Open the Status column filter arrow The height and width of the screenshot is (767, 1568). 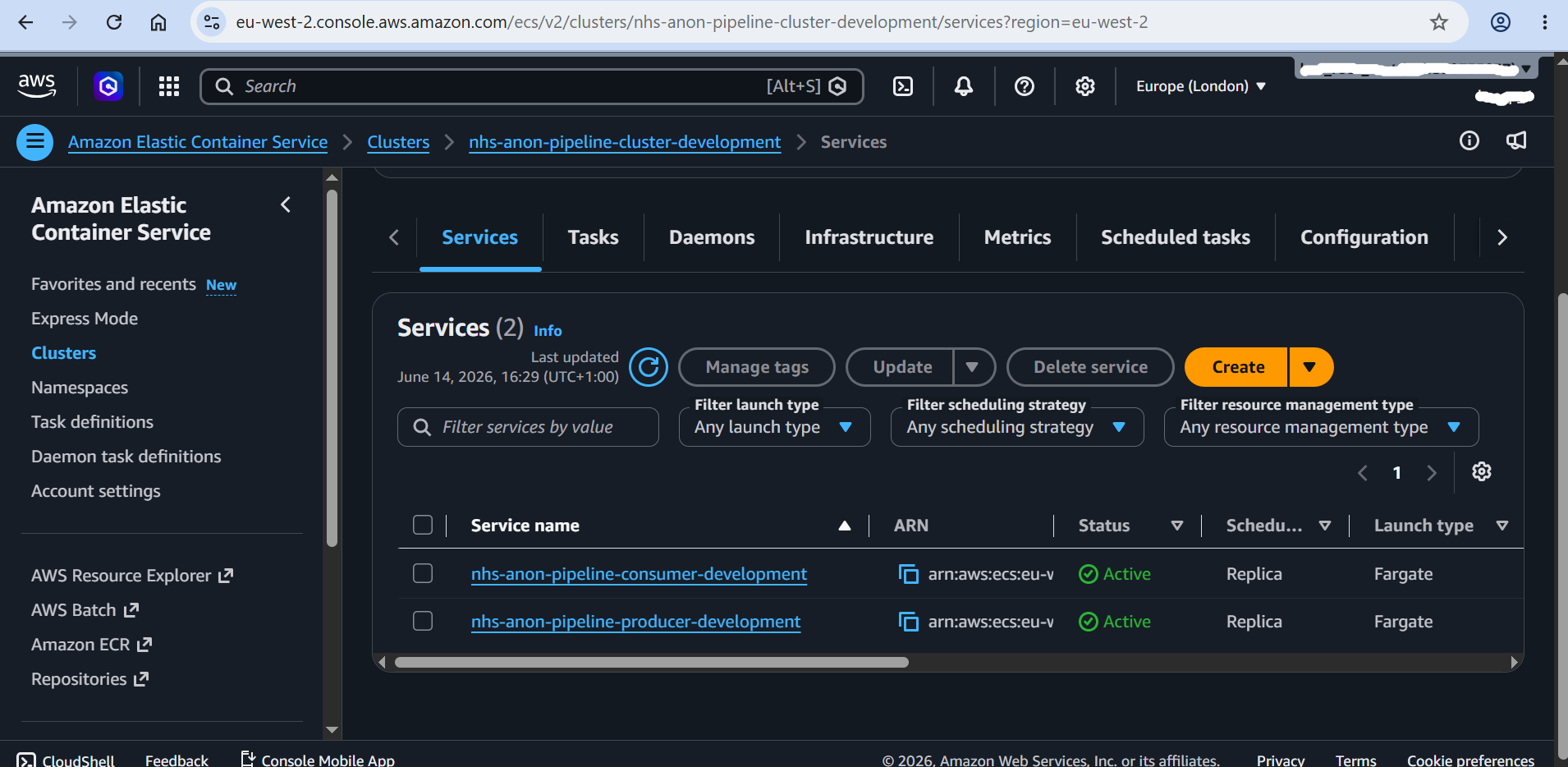click(1177, 526)
